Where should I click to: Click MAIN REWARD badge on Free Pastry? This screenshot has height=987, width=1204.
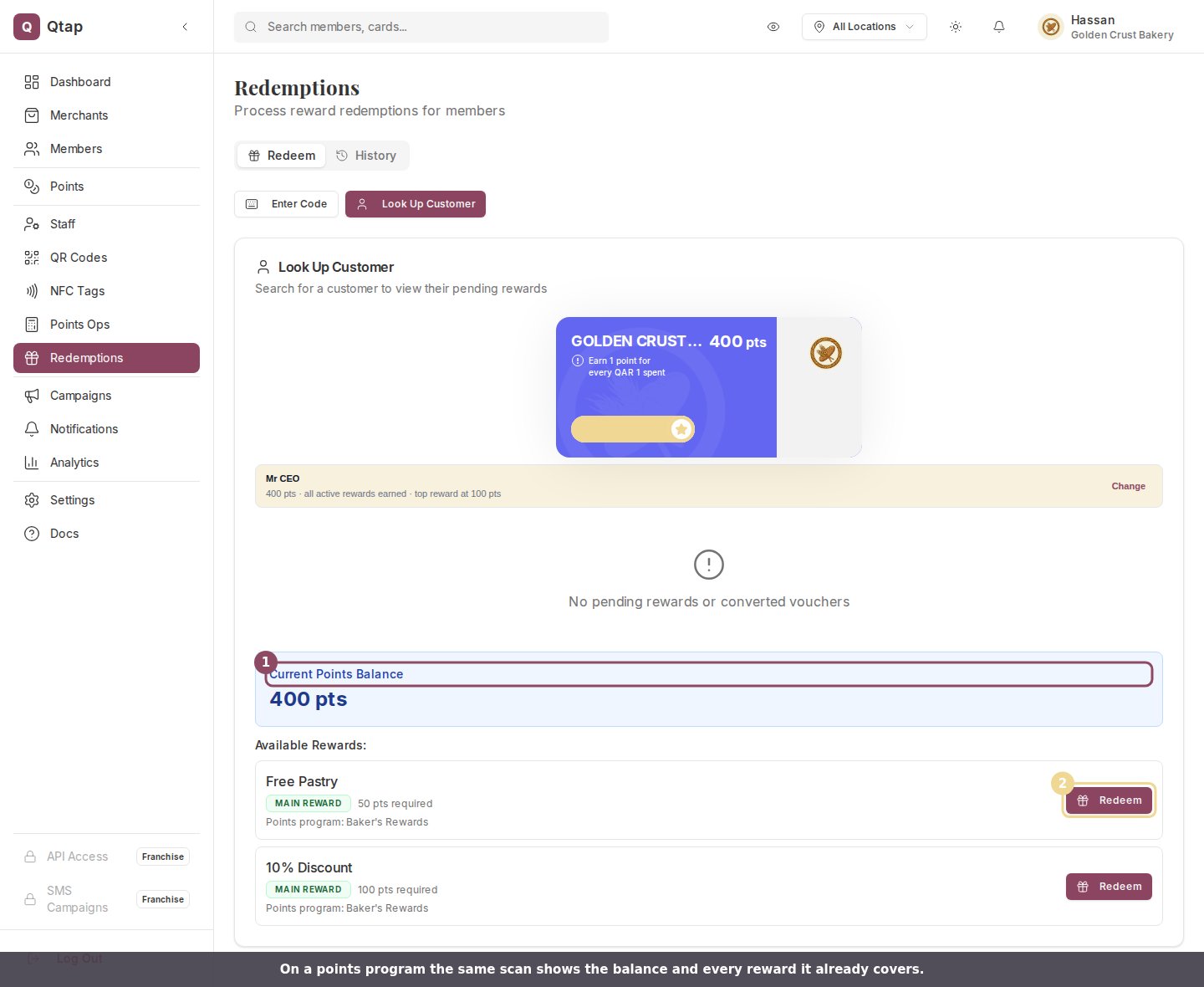pos(309,803)
